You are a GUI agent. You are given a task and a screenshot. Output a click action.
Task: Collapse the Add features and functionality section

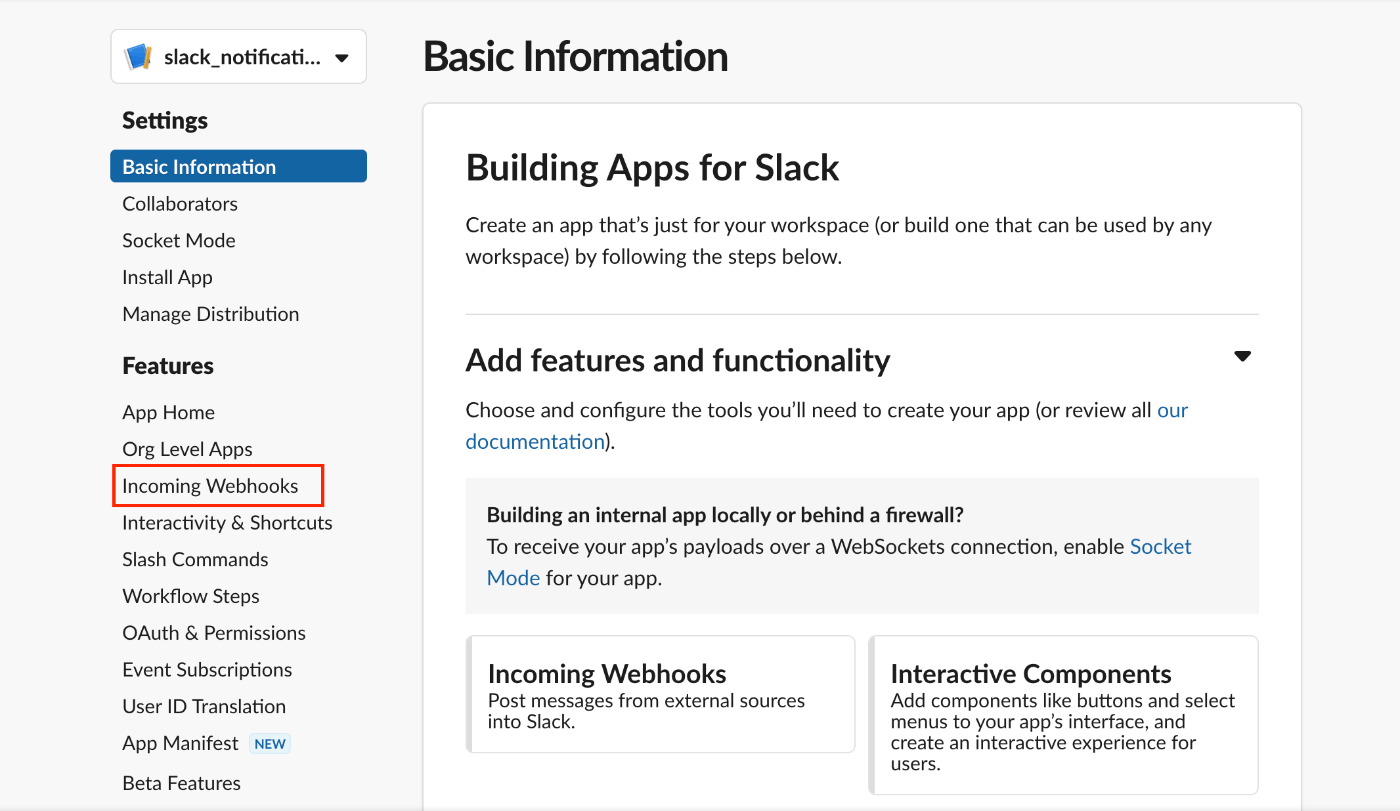(x=1242, y=356)
